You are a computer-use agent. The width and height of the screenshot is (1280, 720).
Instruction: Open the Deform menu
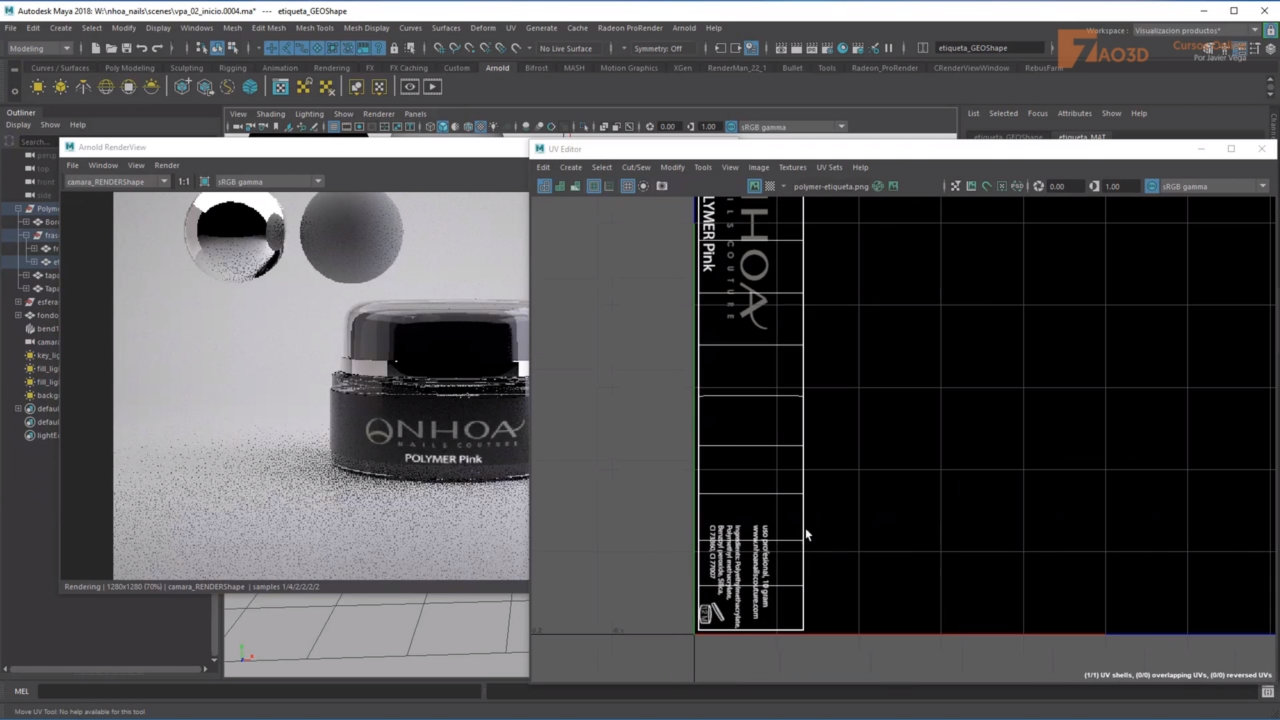pyautogui.click(x=483, y=28)
